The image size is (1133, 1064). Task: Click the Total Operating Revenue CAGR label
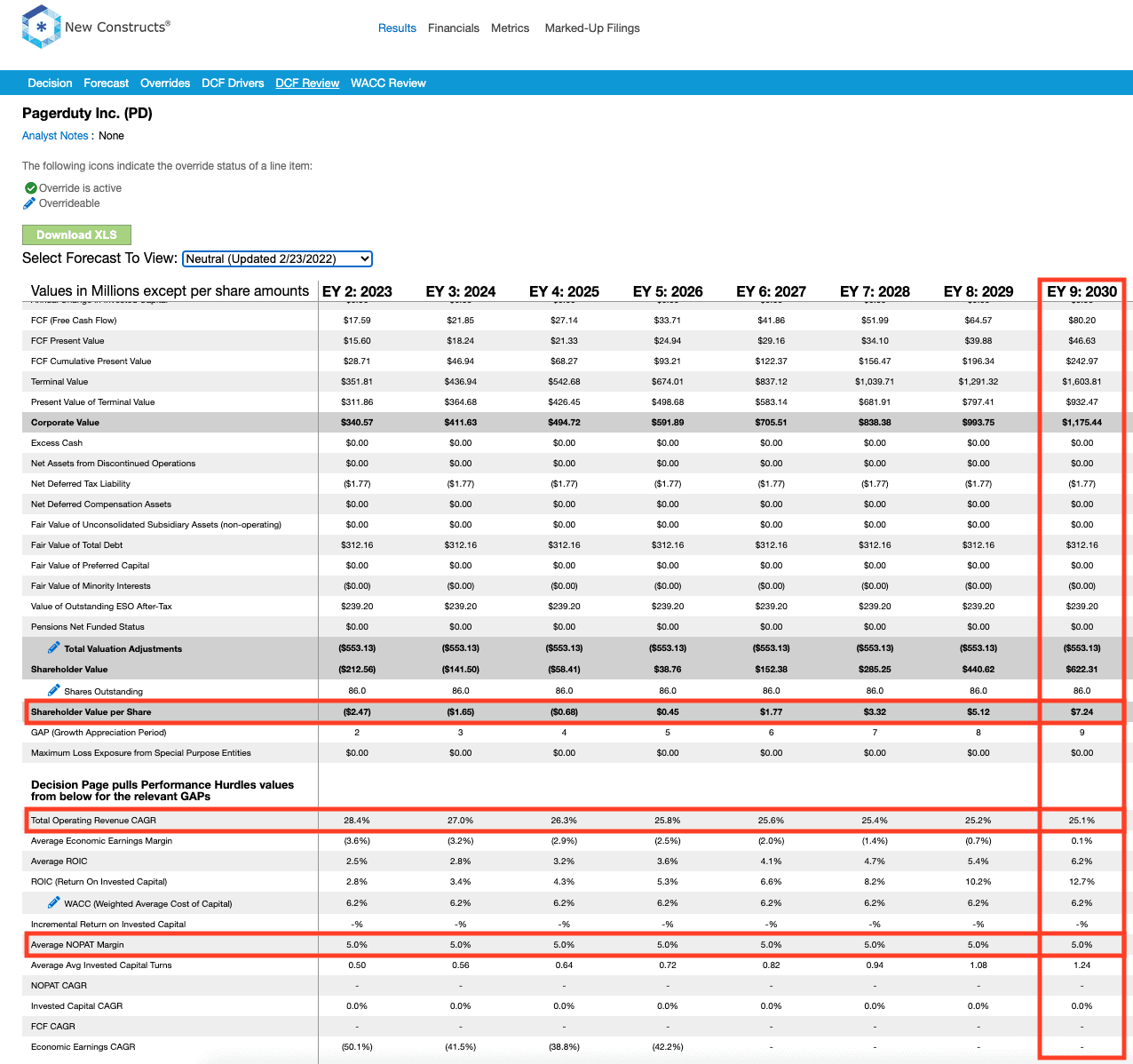[x=93, y=821]
